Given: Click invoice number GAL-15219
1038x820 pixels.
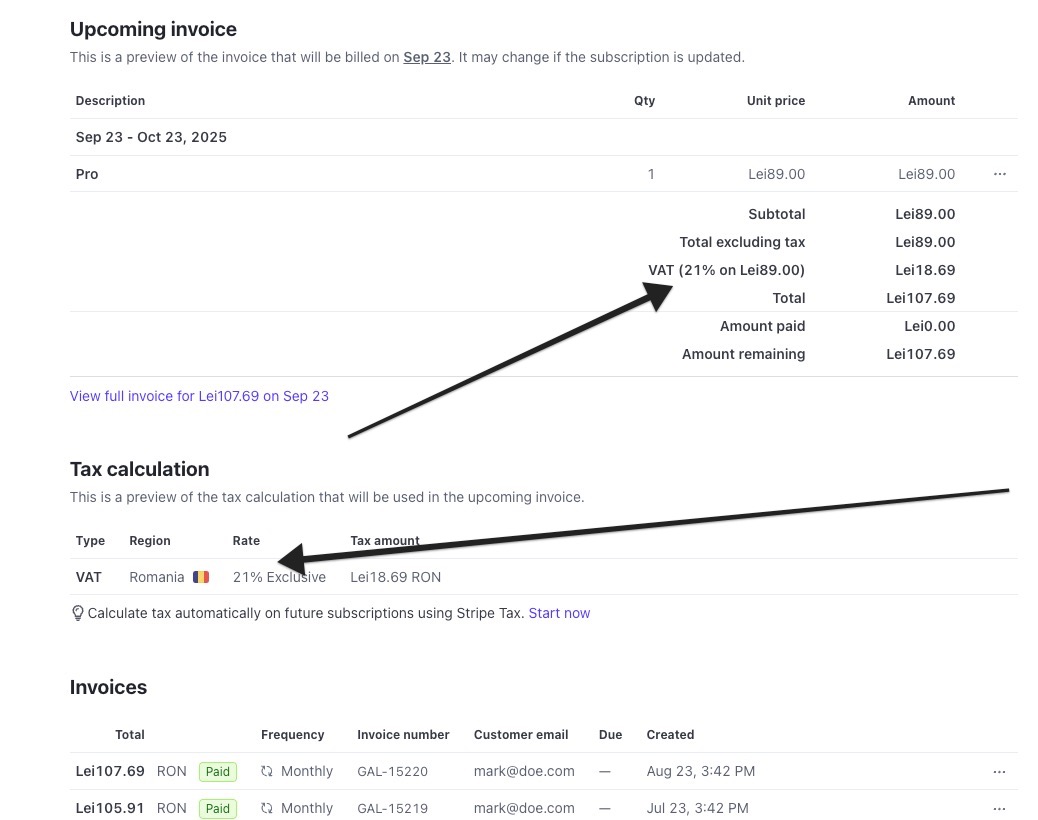Looking at the screenshot, I should coord(392,808).
